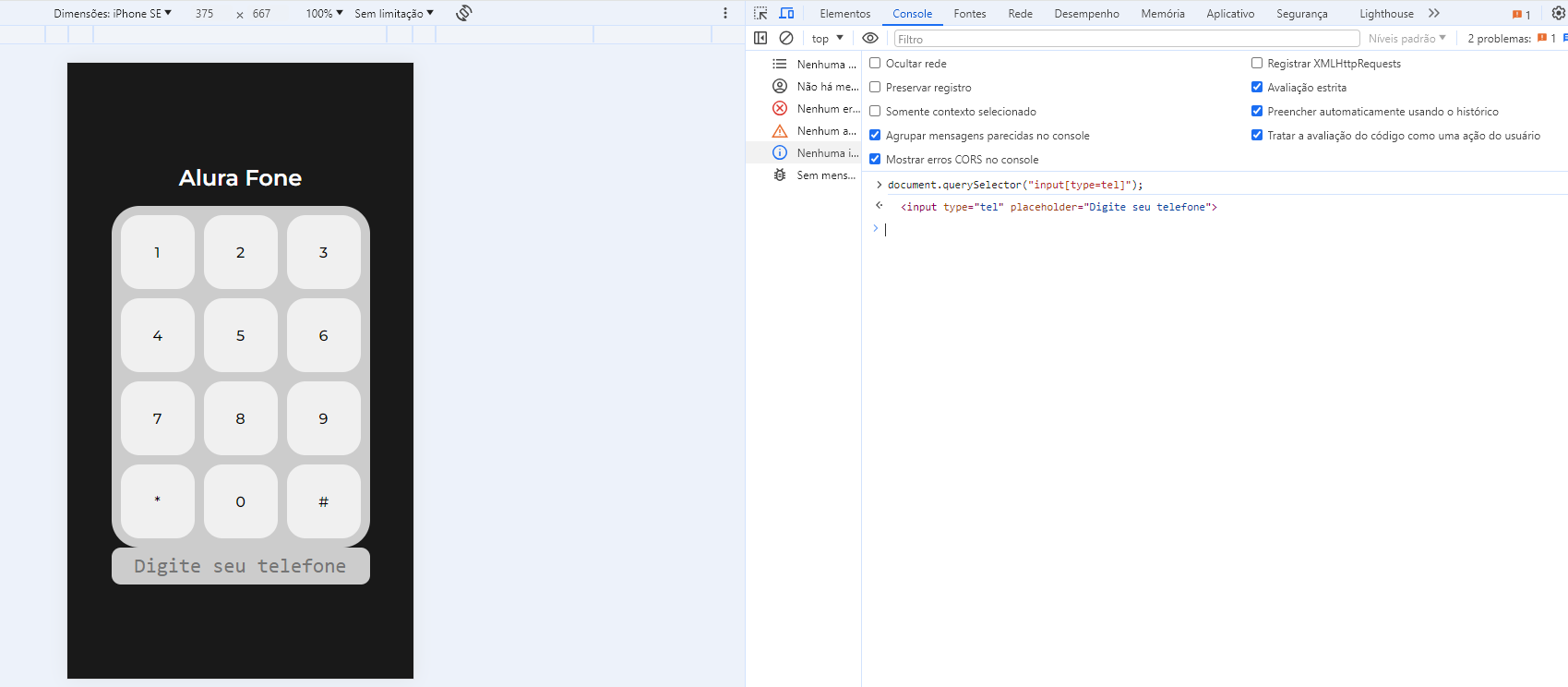Tap keypad button 7

158,418
